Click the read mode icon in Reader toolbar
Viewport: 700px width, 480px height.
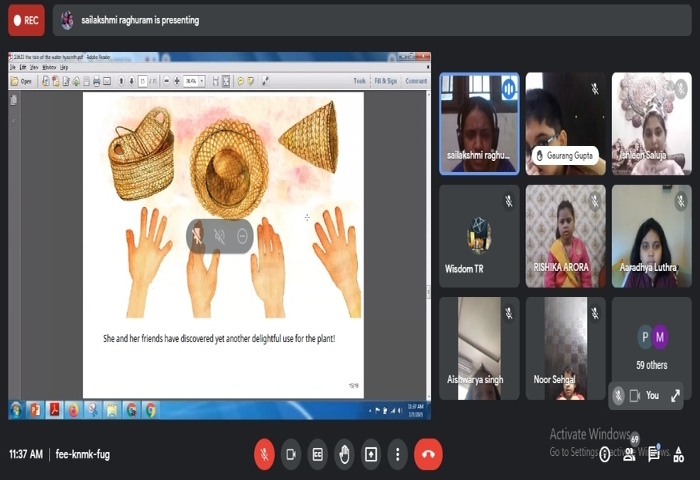265,81
